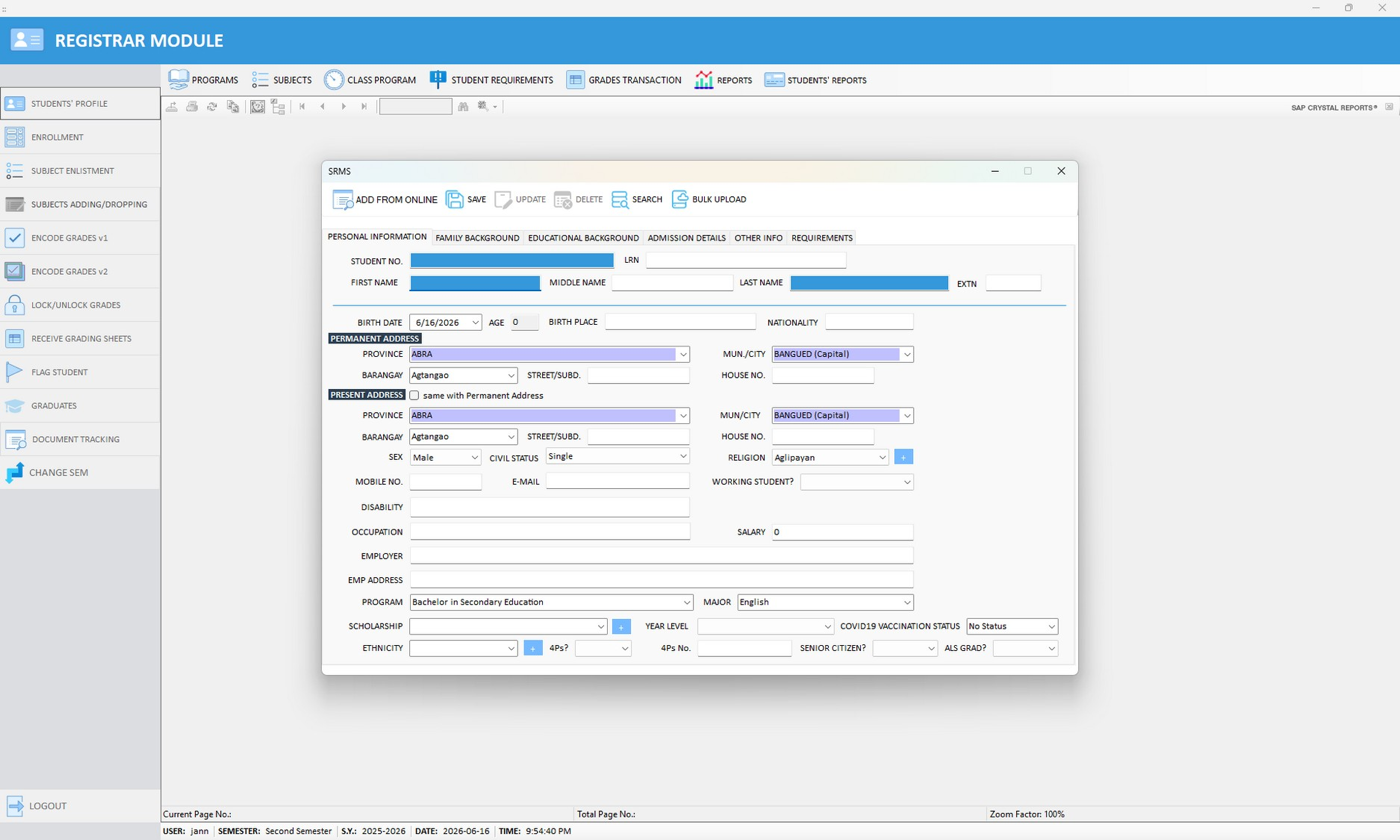Click the plus button beside Scholarship
Viewport: 1400px width, 840px height.
tap(622, 626)
